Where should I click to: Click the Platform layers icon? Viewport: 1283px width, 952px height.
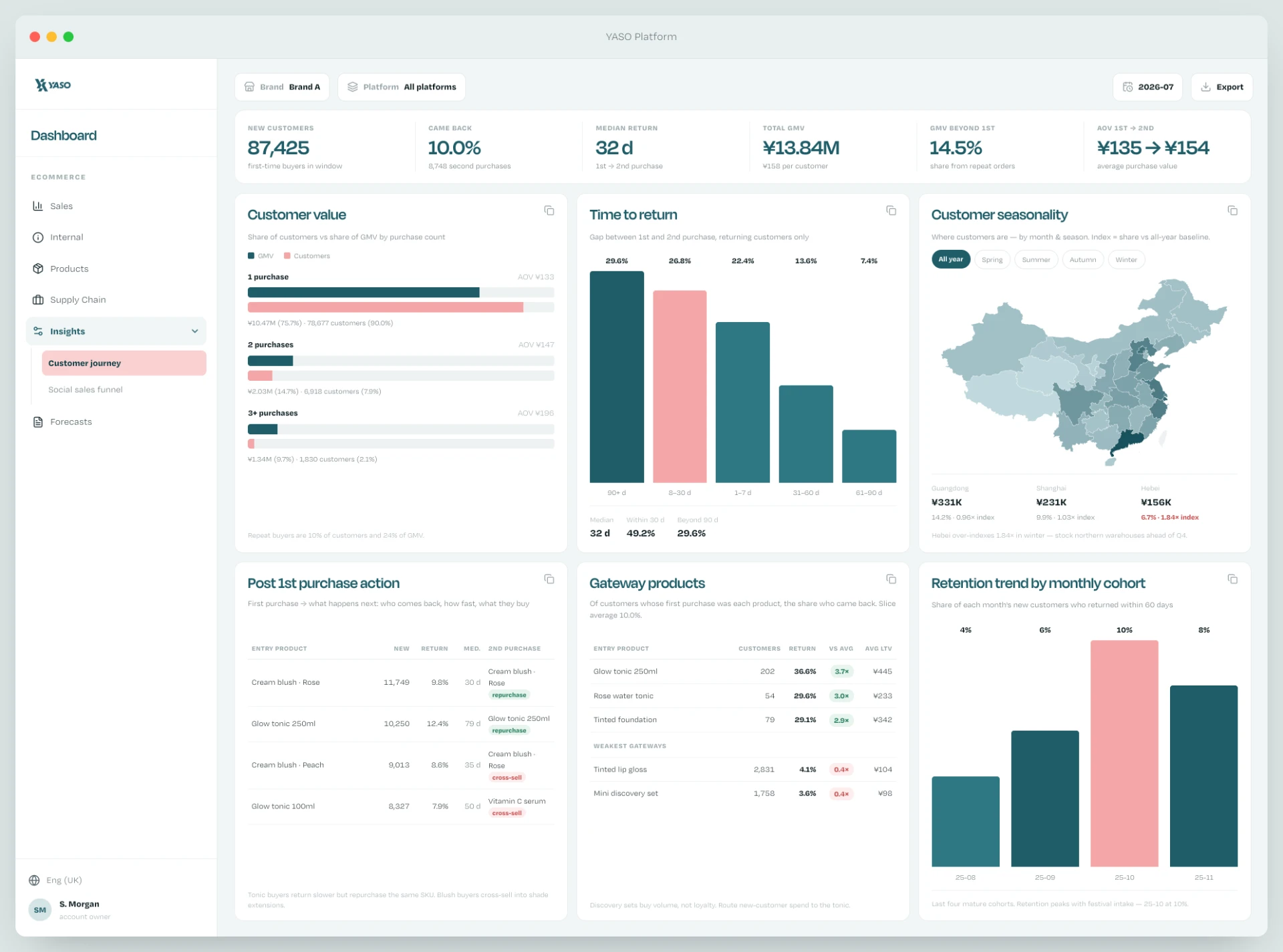click(353, 87)
